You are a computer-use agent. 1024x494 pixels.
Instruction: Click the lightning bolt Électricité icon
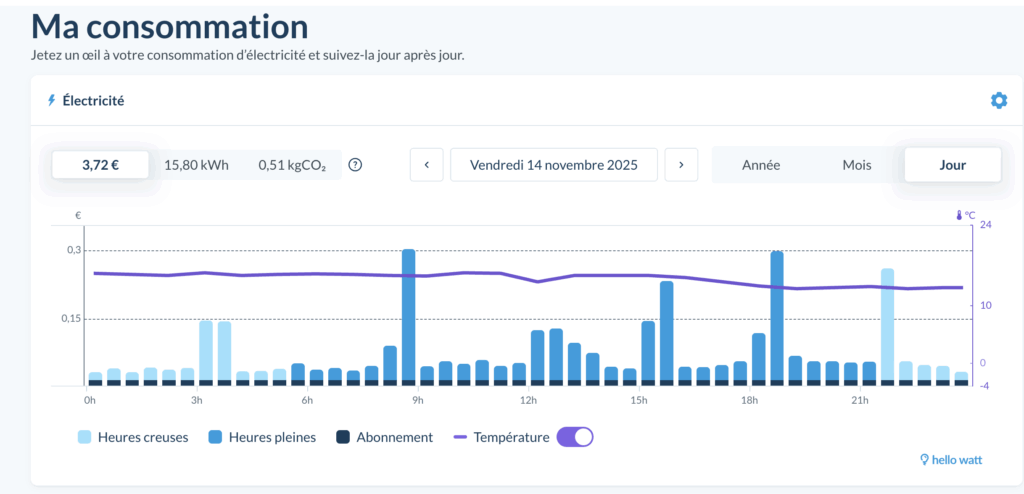coord(52,100)
